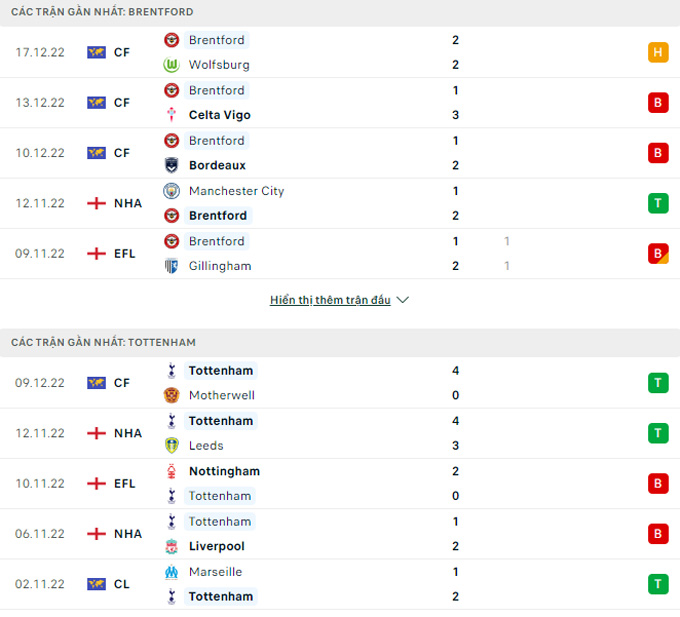This screenshot has height=617, width=680.
Task: Click the red B badge for Celta Vigo match
Action: [658, 103]
